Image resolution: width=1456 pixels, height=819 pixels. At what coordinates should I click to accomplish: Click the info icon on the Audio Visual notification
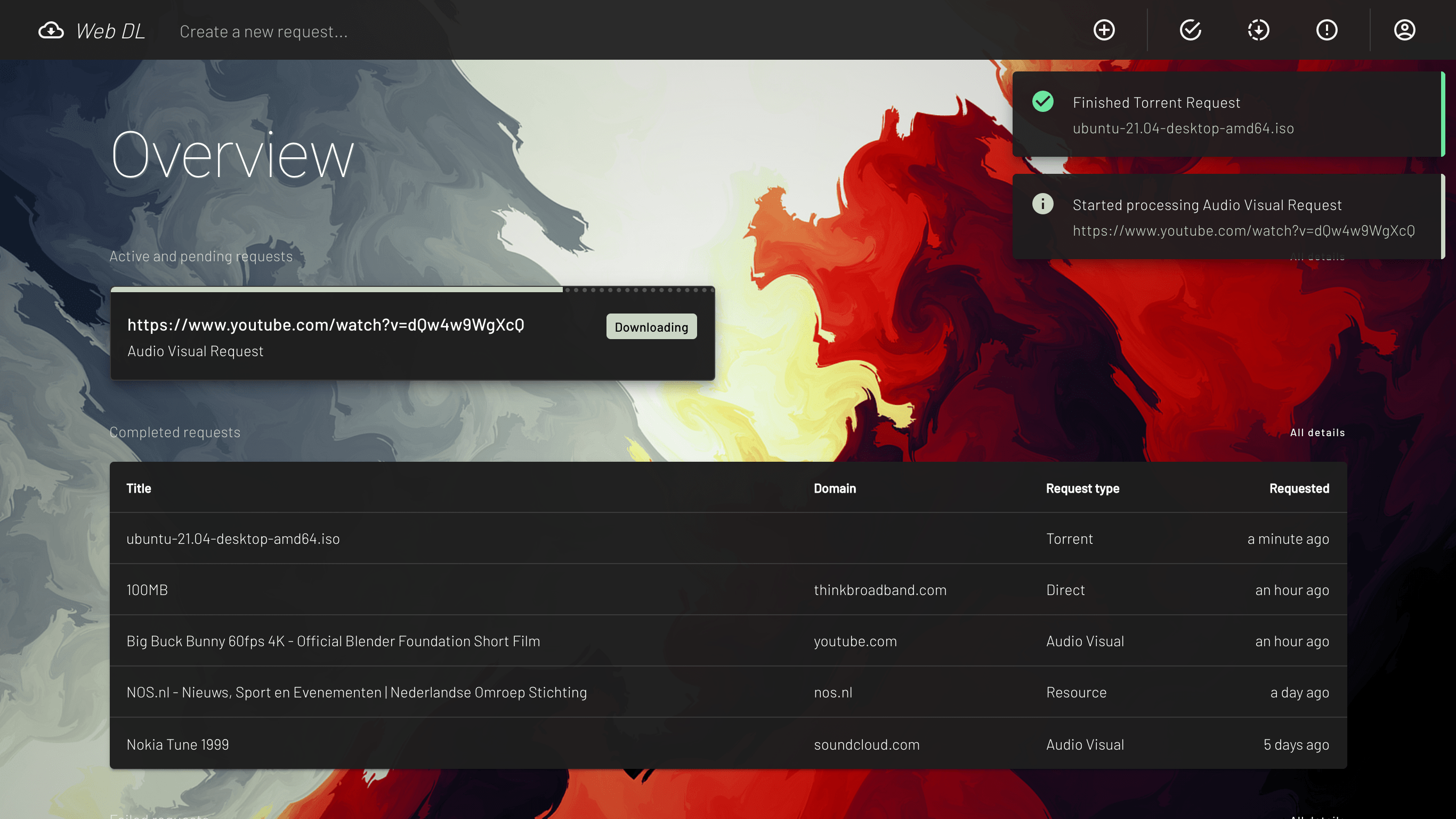tap(1043, 205)
